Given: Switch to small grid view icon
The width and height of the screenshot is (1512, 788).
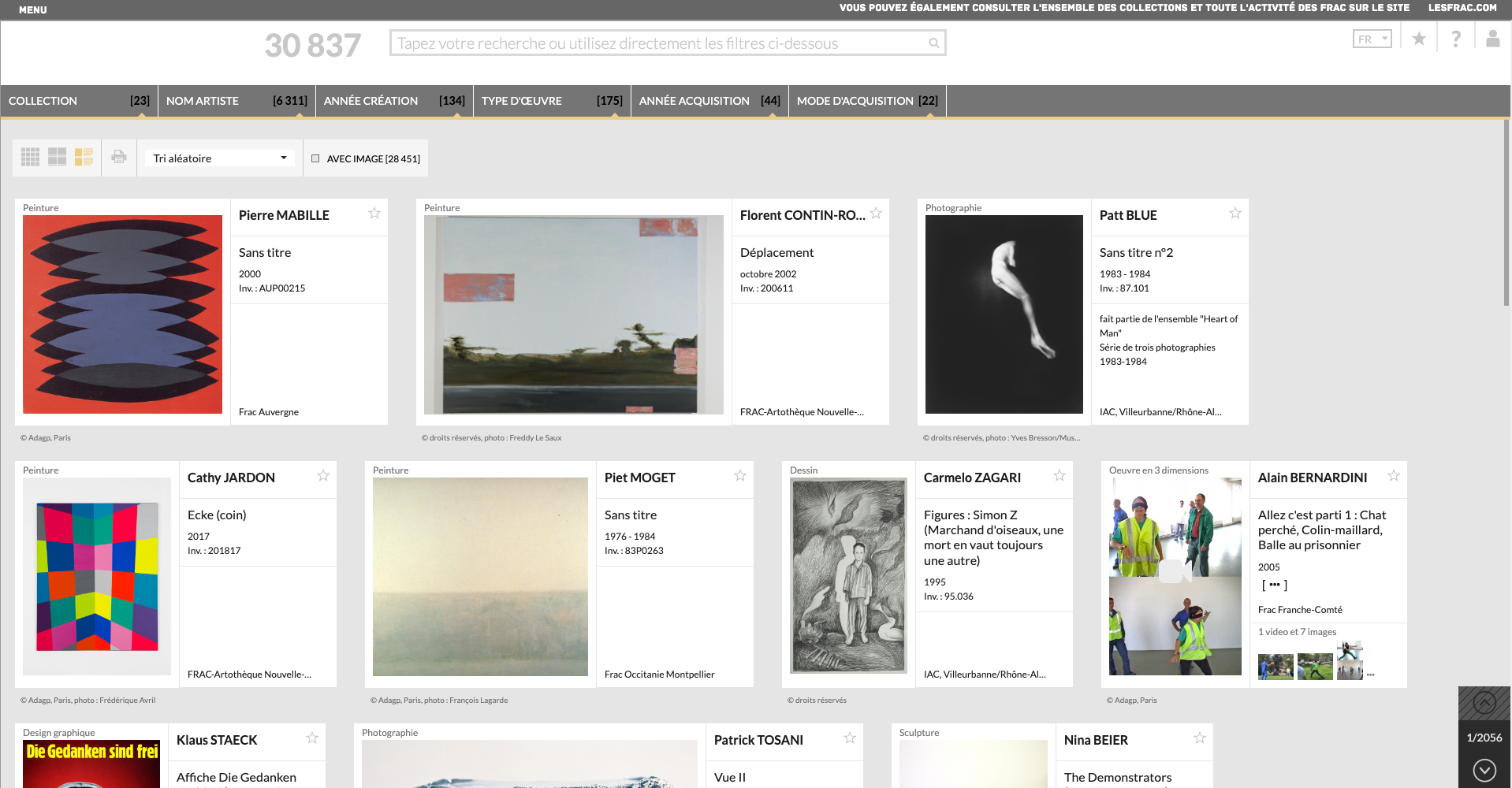Looking at the screenshot, I should (30, 158).
